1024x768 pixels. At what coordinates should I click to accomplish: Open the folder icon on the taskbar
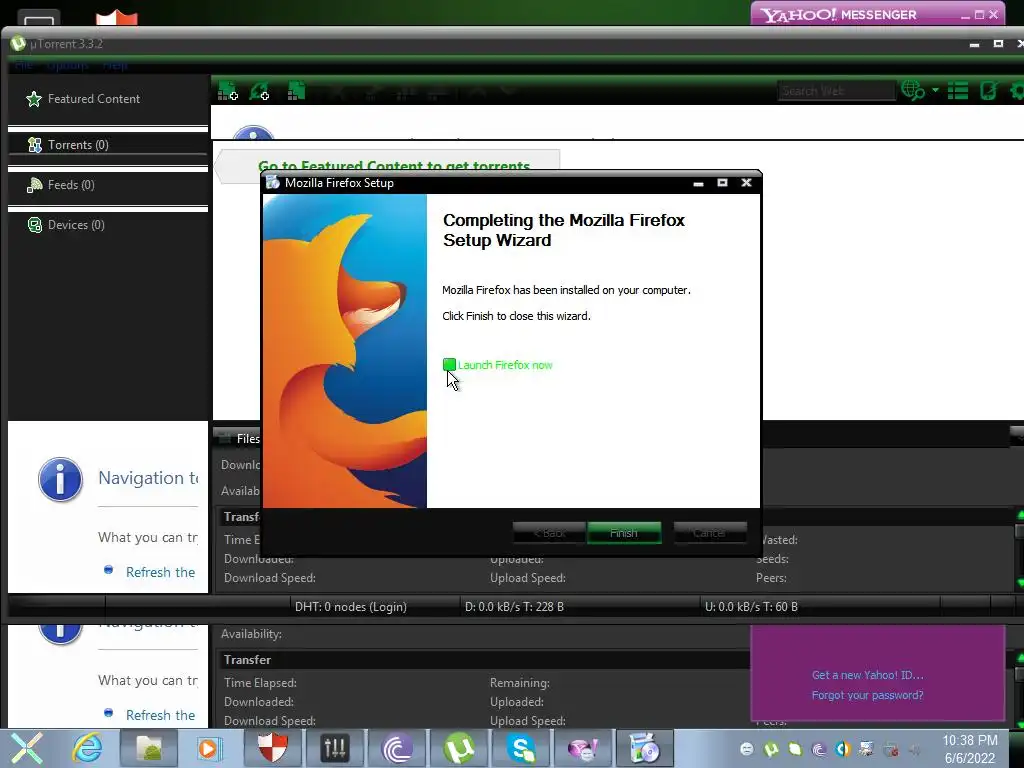(x=148, y=748)
